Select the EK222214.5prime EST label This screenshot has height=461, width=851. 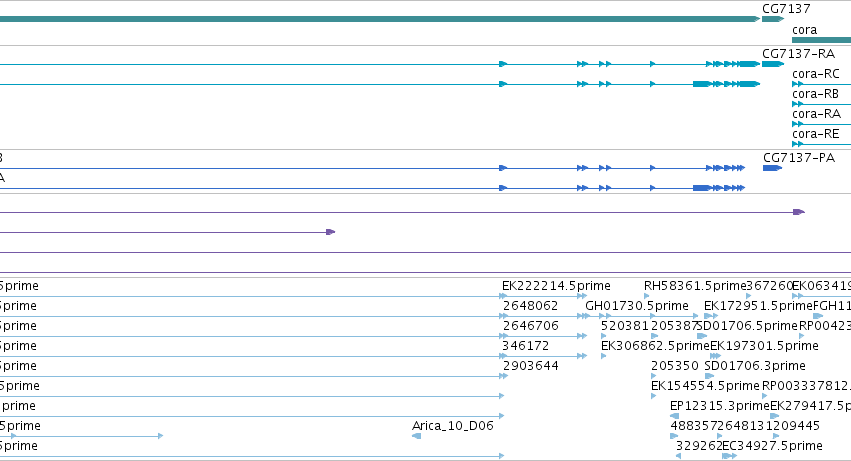pyautogui.click(x=556, y=286)
